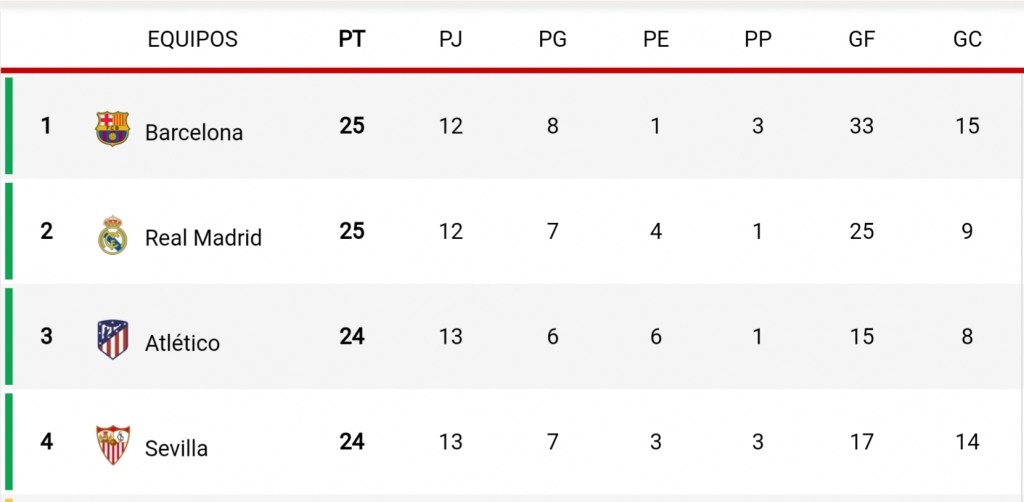Click the PP column header
Screen dimensions: 1024x502
(758, 39)
